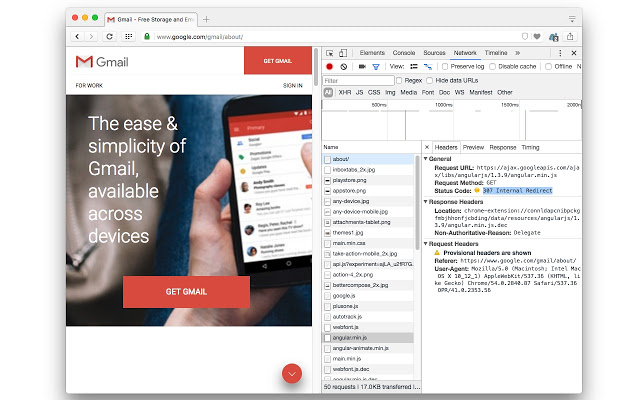Screen dimensions: 640x400
Task: Select the angular.min.js request row
Action: click(x=368, y=338)
